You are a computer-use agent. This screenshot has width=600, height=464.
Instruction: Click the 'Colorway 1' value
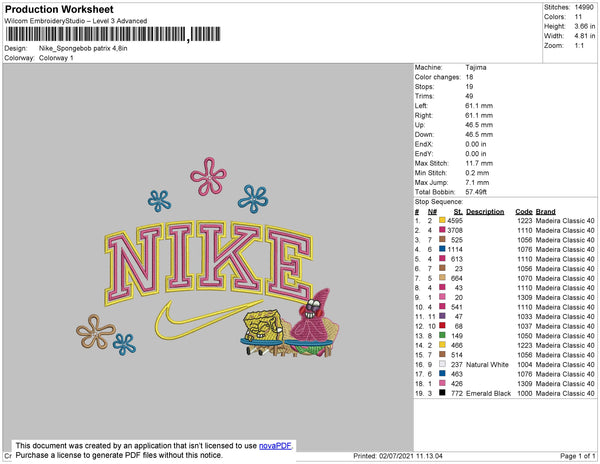(x=56, y=58)
